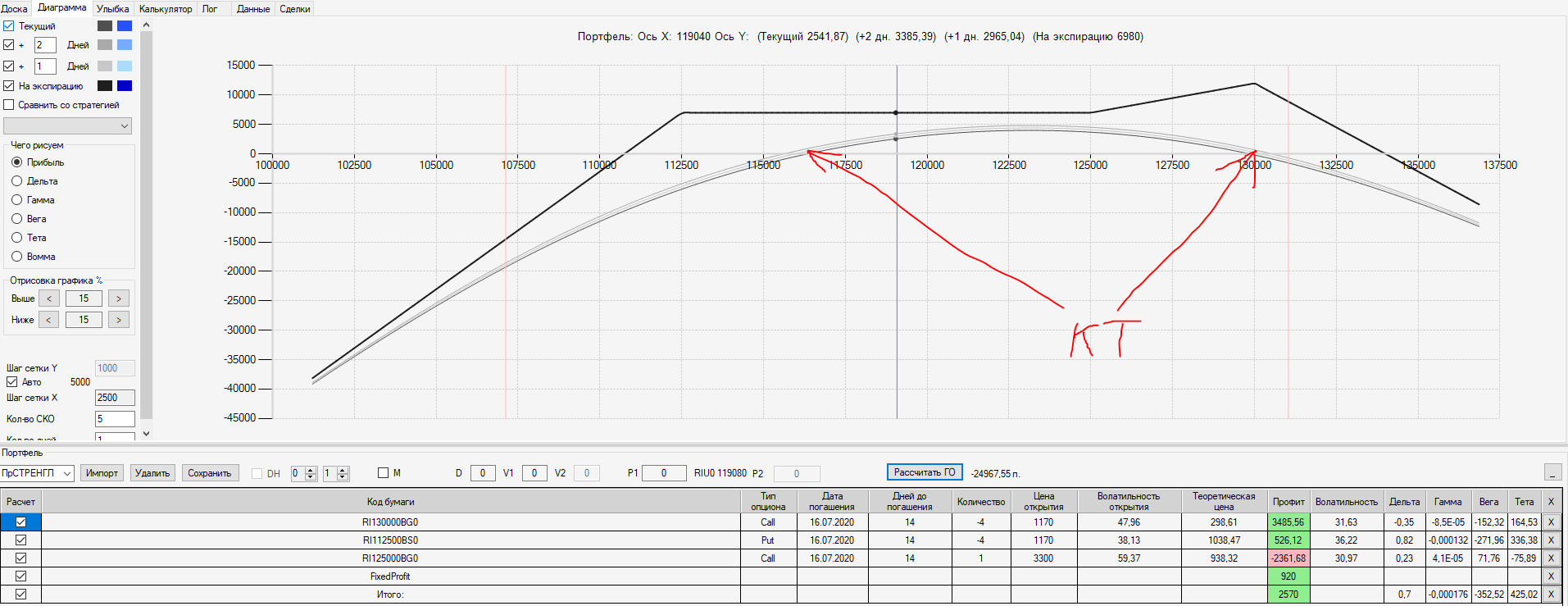Toggle Расчет checkbox for Итого row
The image size is (1568, 606).
pos(20,595)
